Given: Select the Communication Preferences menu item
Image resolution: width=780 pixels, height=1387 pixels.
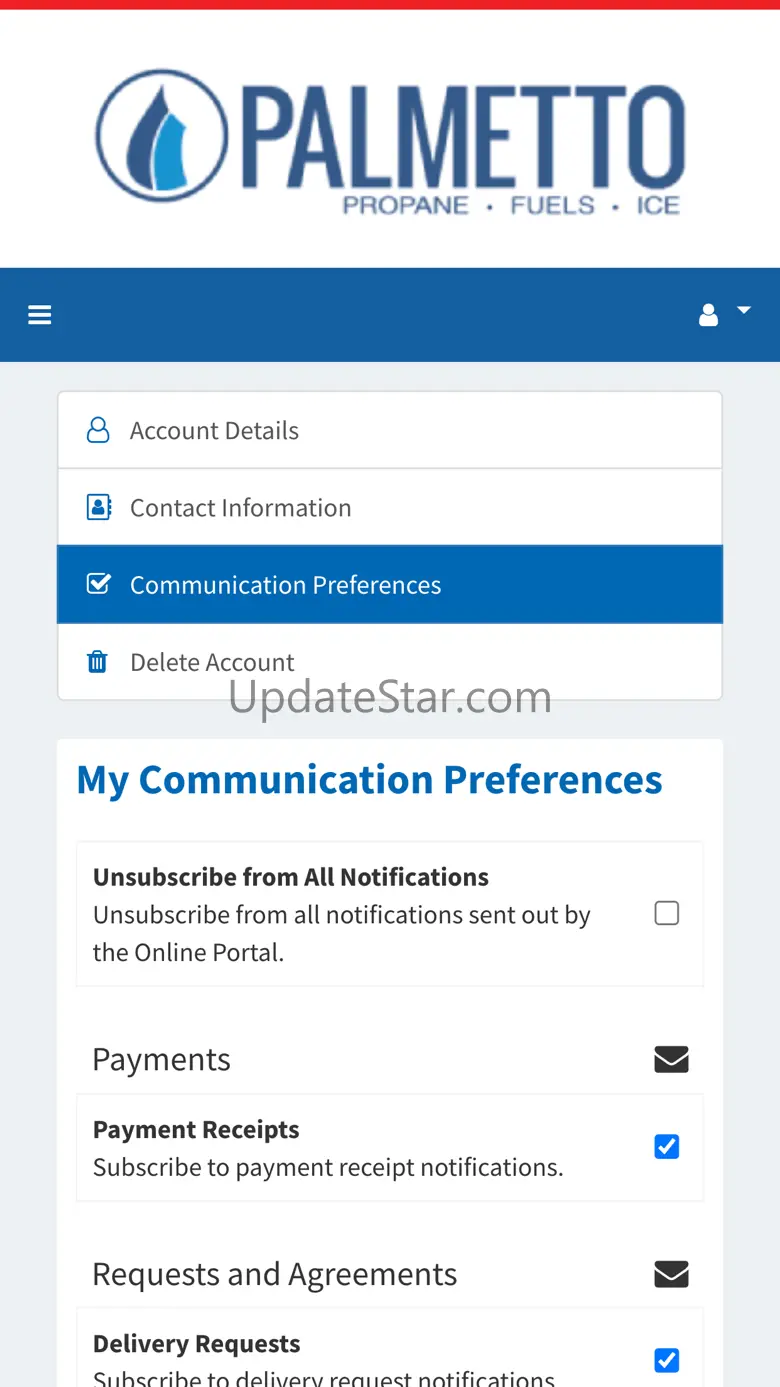Looking at the screenshot, I should (285, 585).
